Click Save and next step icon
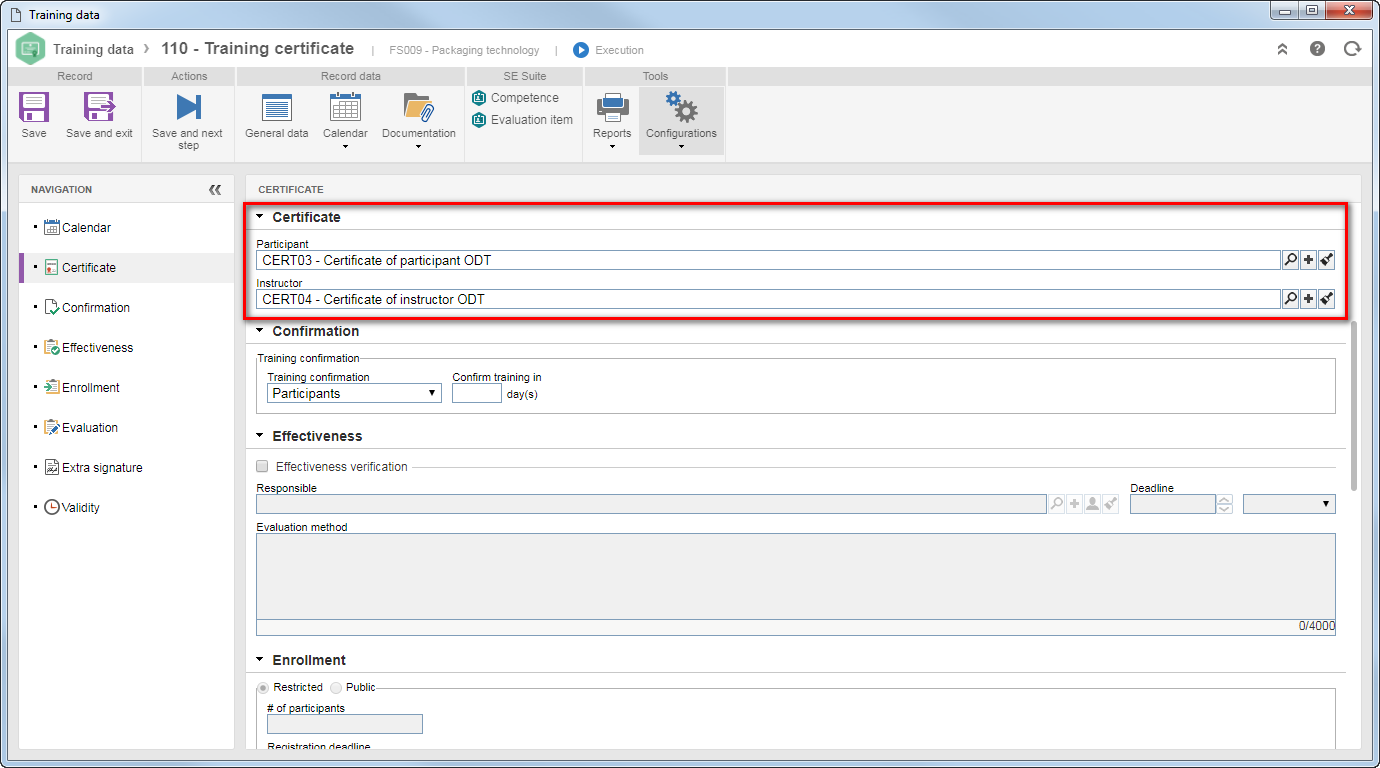The height and width of the screenshot is (768, 1380). click(x=187, y=108)
